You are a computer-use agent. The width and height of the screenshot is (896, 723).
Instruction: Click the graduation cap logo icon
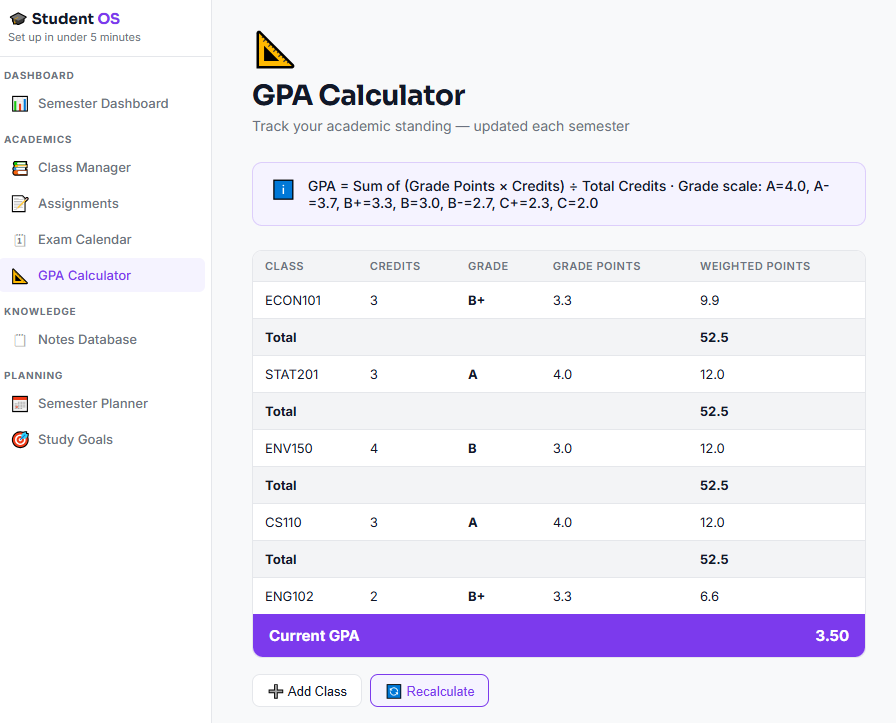click(18, 19)
